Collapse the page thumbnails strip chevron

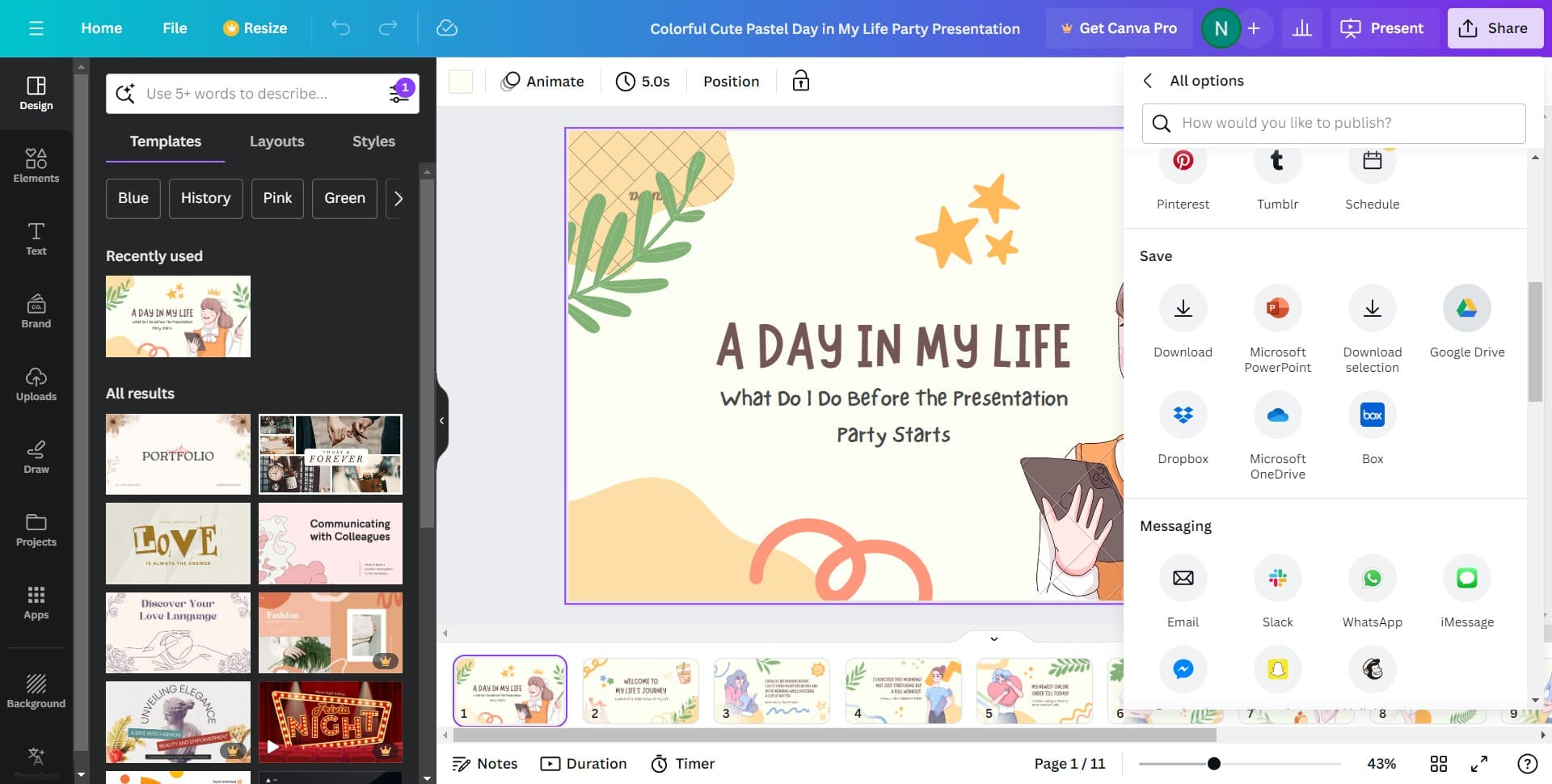click(993, 639)
